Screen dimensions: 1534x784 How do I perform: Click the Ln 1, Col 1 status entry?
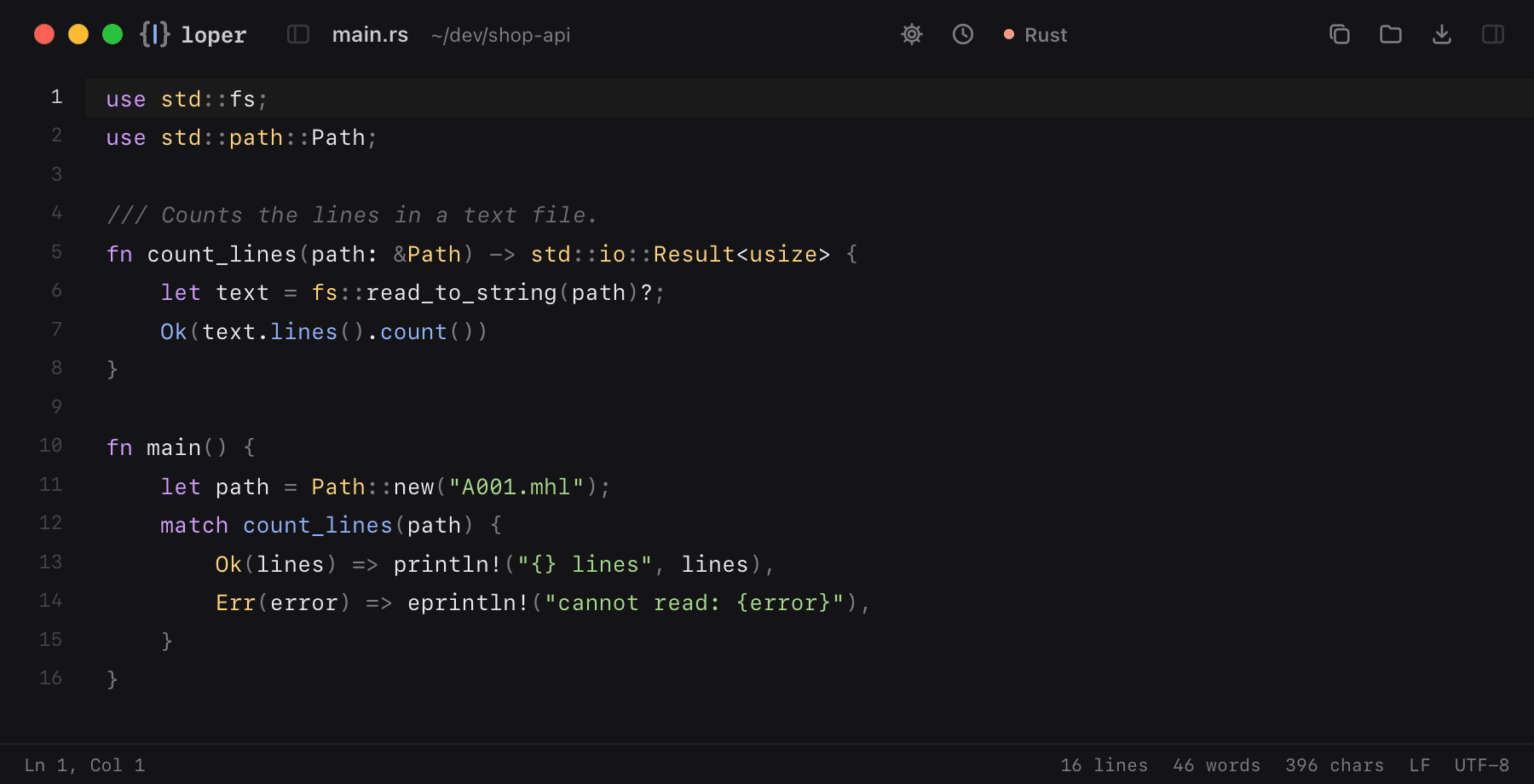click(x=84, y=765)
